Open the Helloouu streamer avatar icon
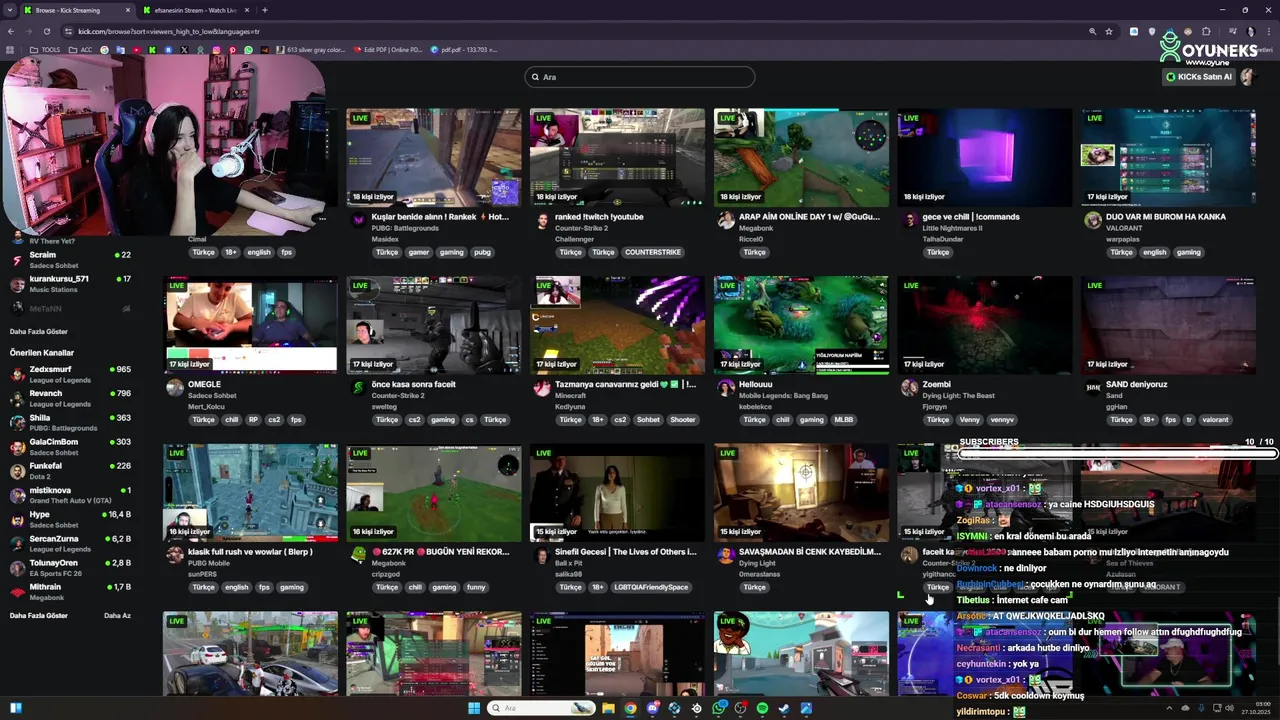 pyautogui.click(x=726, y=388)
